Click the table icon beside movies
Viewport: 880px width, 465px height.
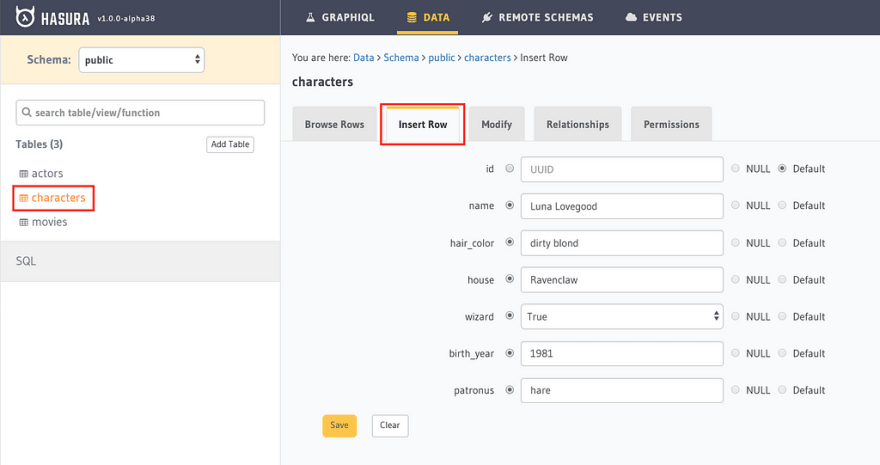24,222
